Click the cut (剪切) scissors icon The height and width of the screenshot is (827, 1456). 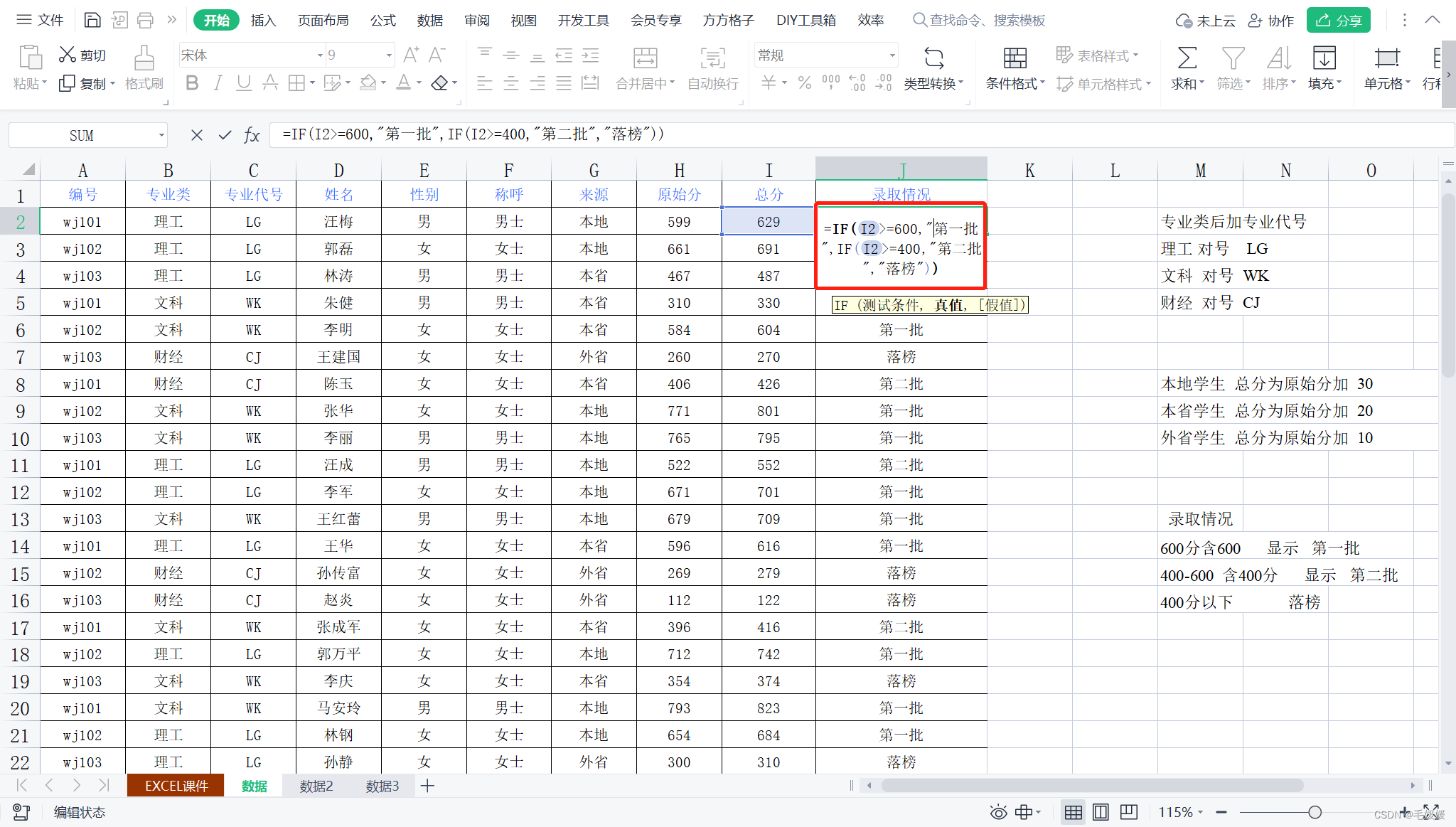click(x=68, y=54)
